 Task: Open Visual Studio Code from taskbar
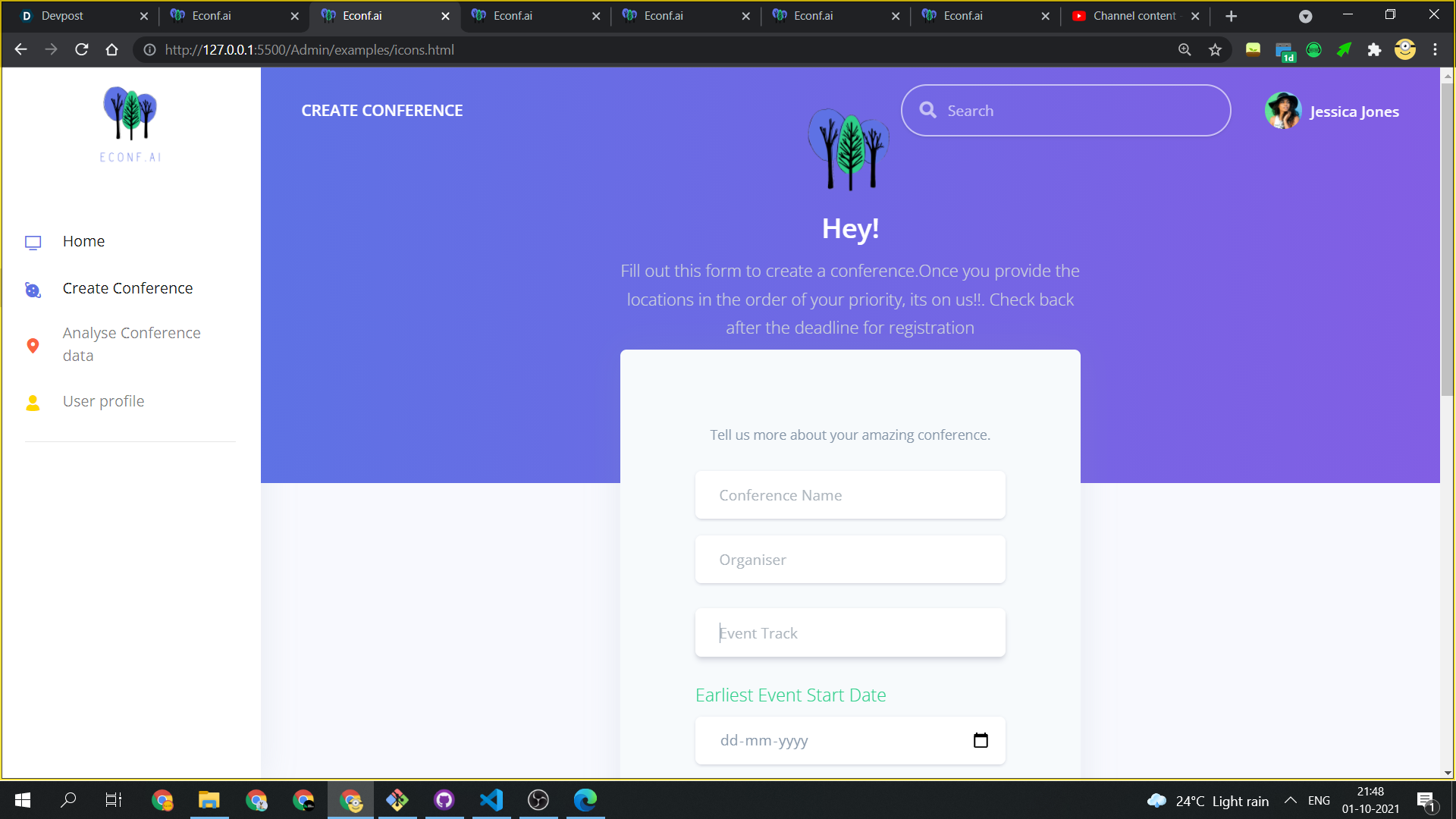click(x=491, y=800)
